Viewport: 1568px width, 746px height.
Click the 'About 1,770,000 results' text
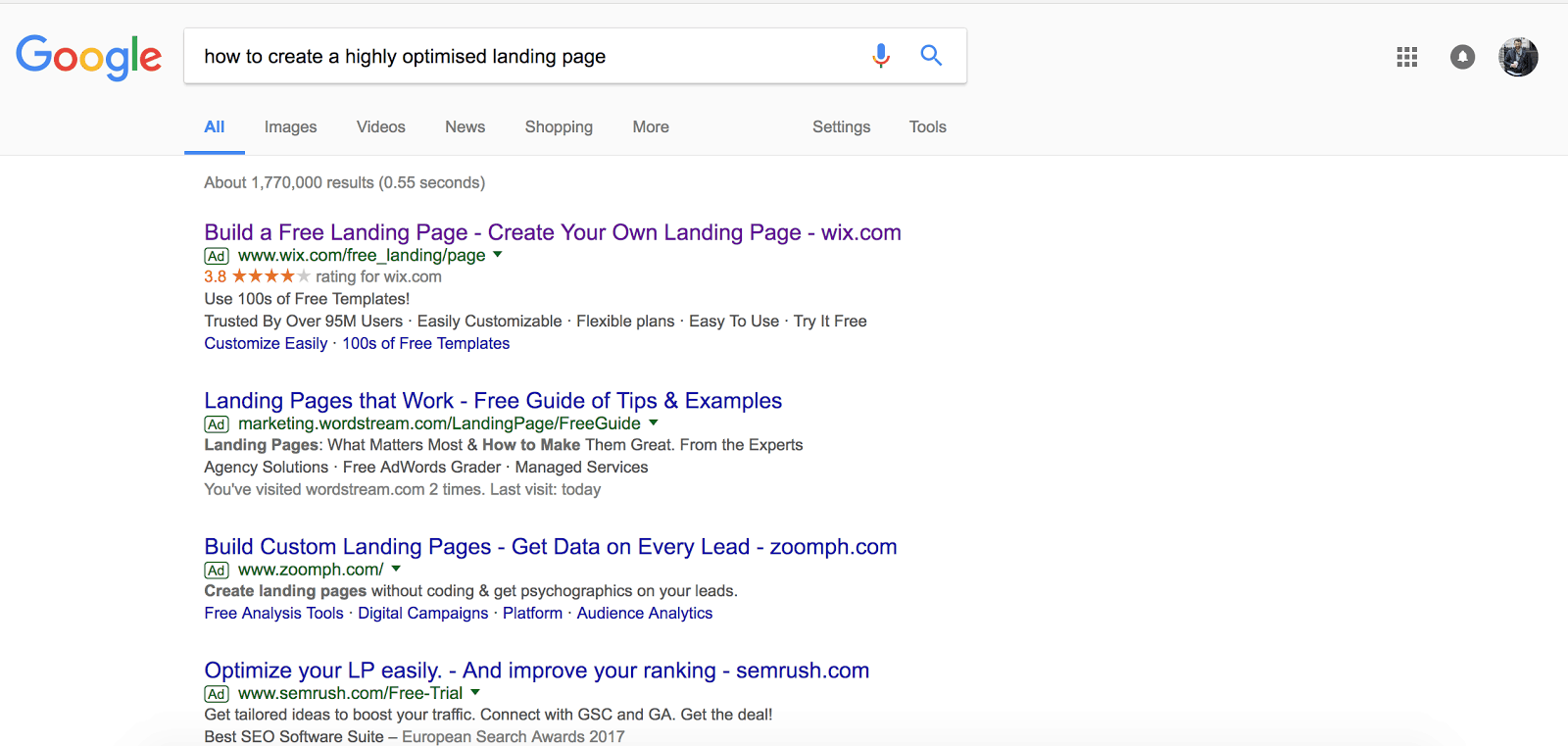click(345, 182)
